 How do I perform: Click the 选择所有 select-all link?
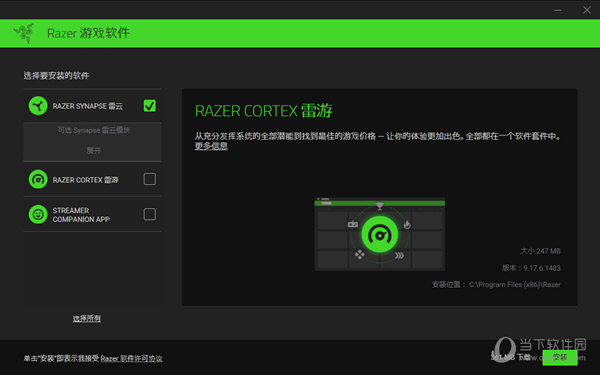click(87, 318)
